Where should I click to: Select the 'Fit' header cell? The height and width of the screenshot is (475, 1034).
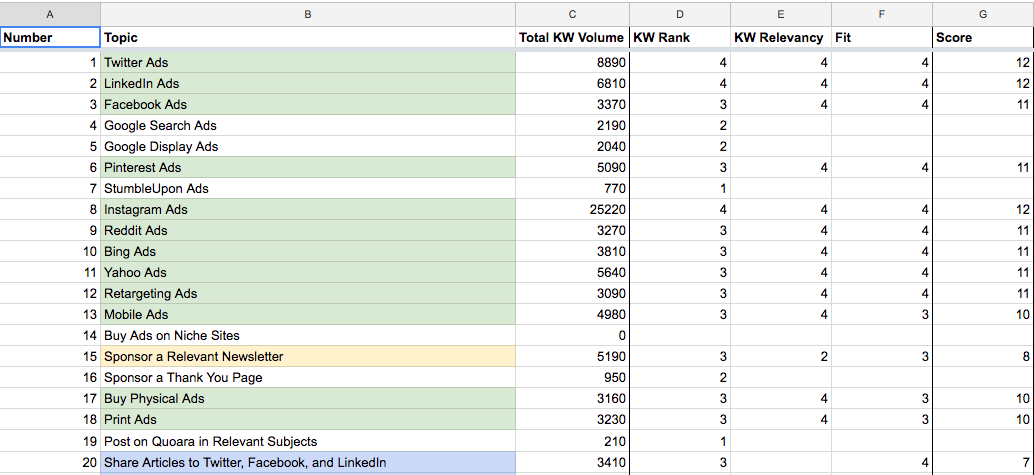881,38
